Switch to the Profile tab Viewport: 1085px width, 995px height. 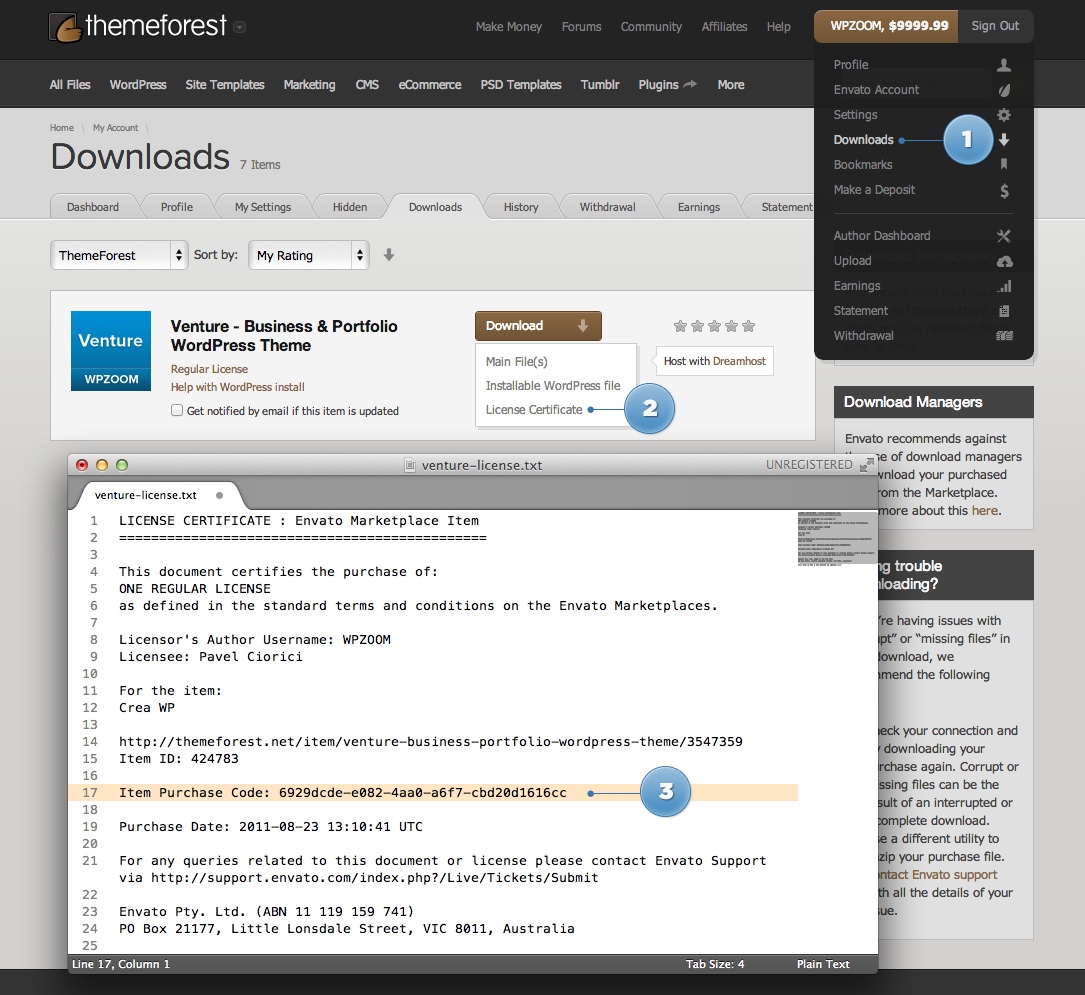tap(176, 207)
